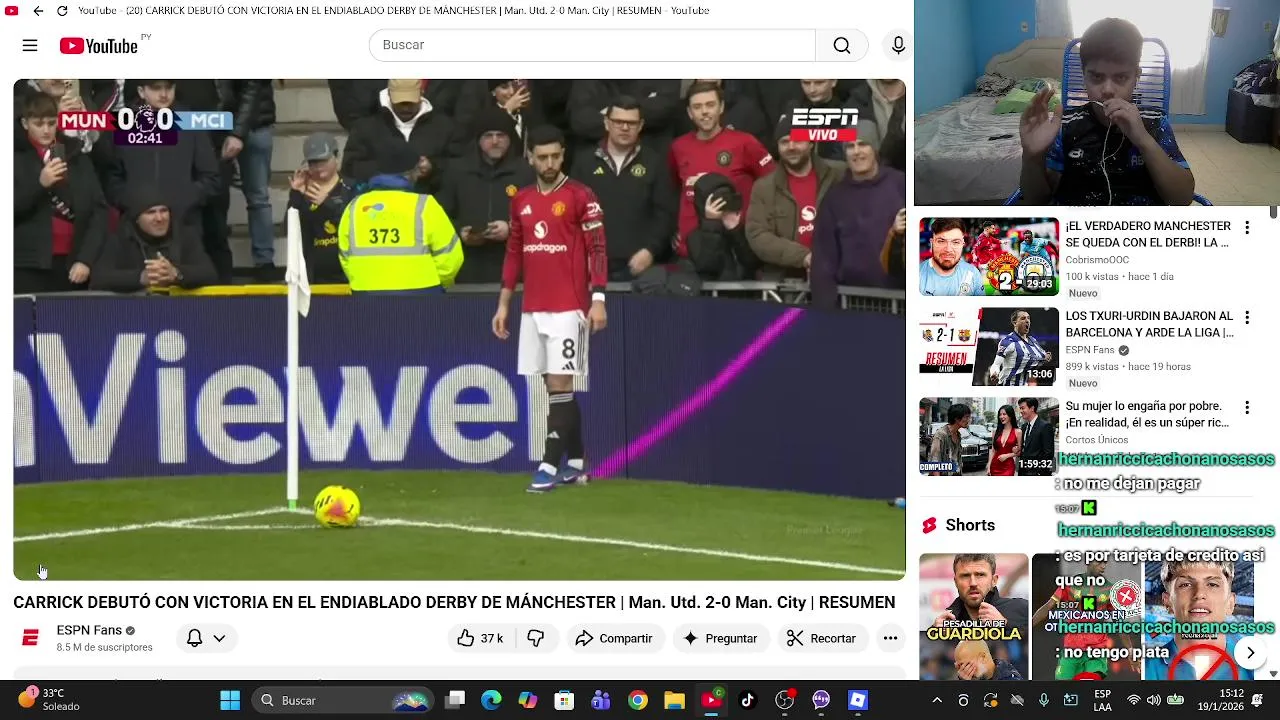The width and height of the screenshot is (1280, 720).
Task: Open the GUARDIOLA Shorts thumbnail
Action: pyautogui.click(x=974, y=616)
